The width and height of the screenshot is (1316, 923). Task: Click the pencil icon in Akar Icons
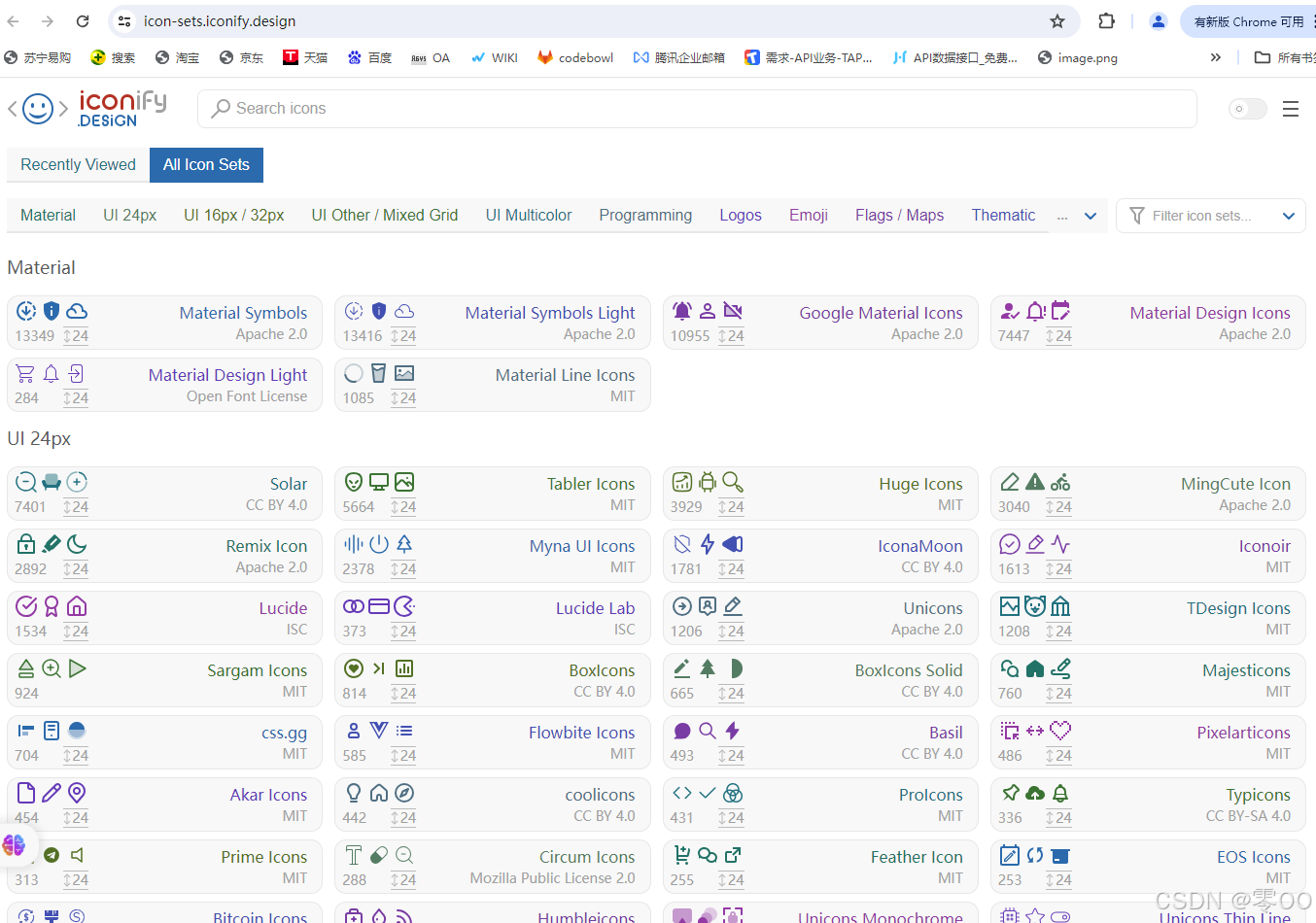52,793
